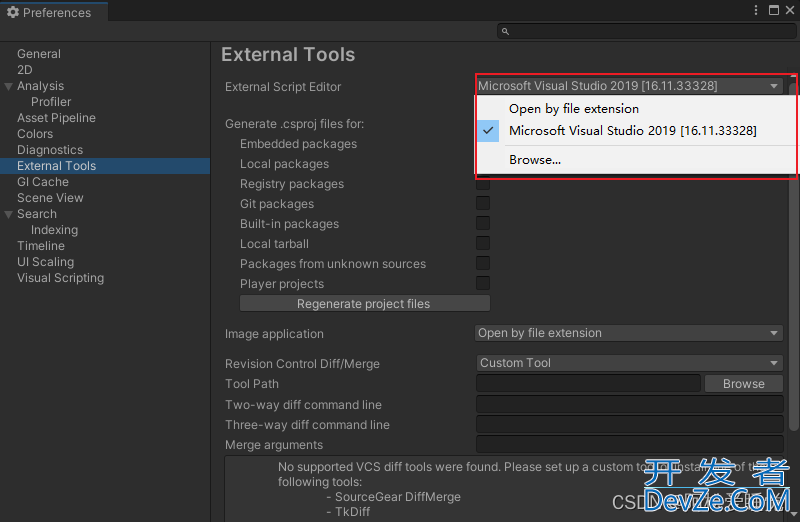
Task: Click the SourceGear DiffMerge text line
Action: (393, 496)
